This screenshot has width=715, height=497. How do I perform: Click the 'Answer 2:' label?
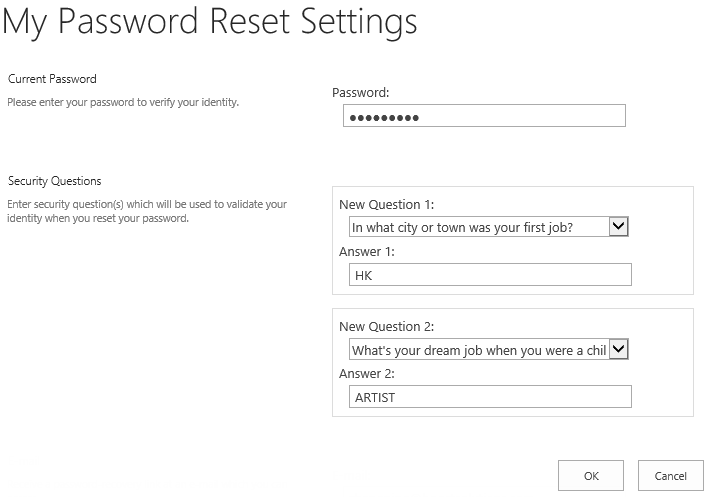[x=367, y=374]
